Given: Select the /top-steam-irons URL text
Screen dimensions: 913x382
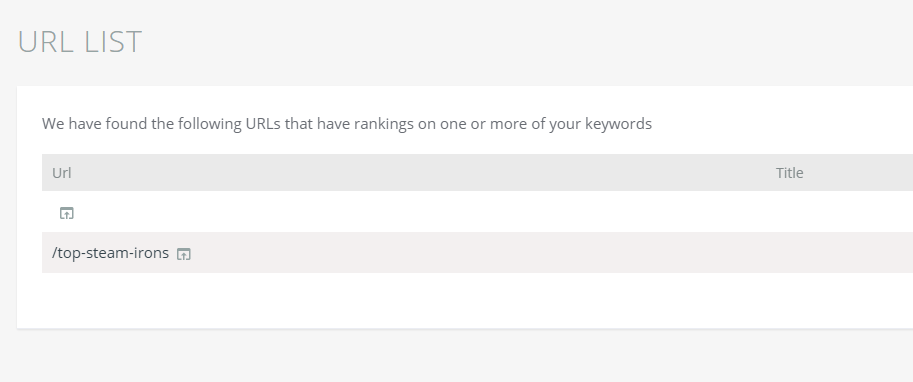Looking at the screenshot, I should tap(111, 253).
